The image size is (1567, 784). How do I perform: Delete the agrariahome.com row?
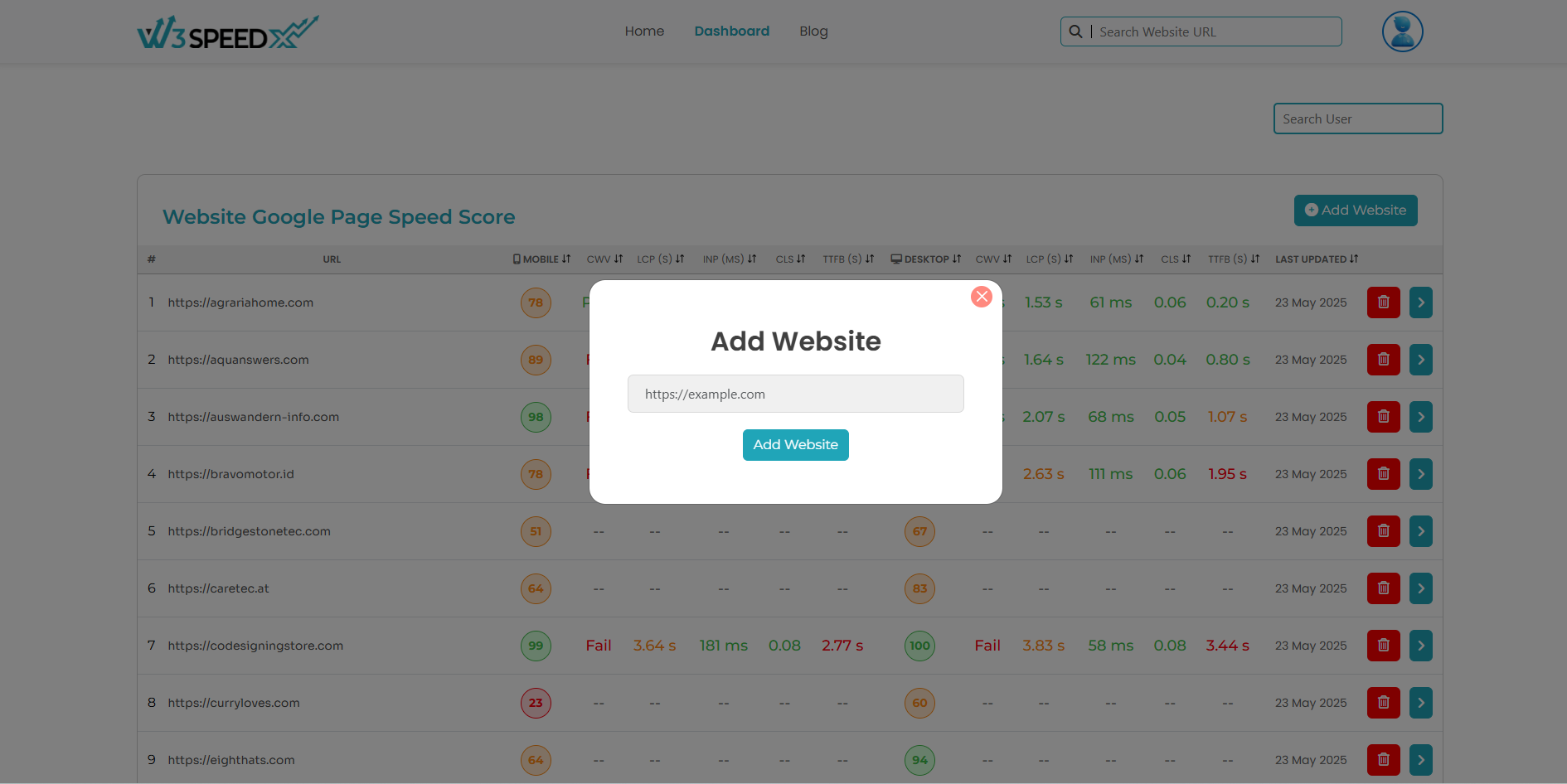[1383, 302]
